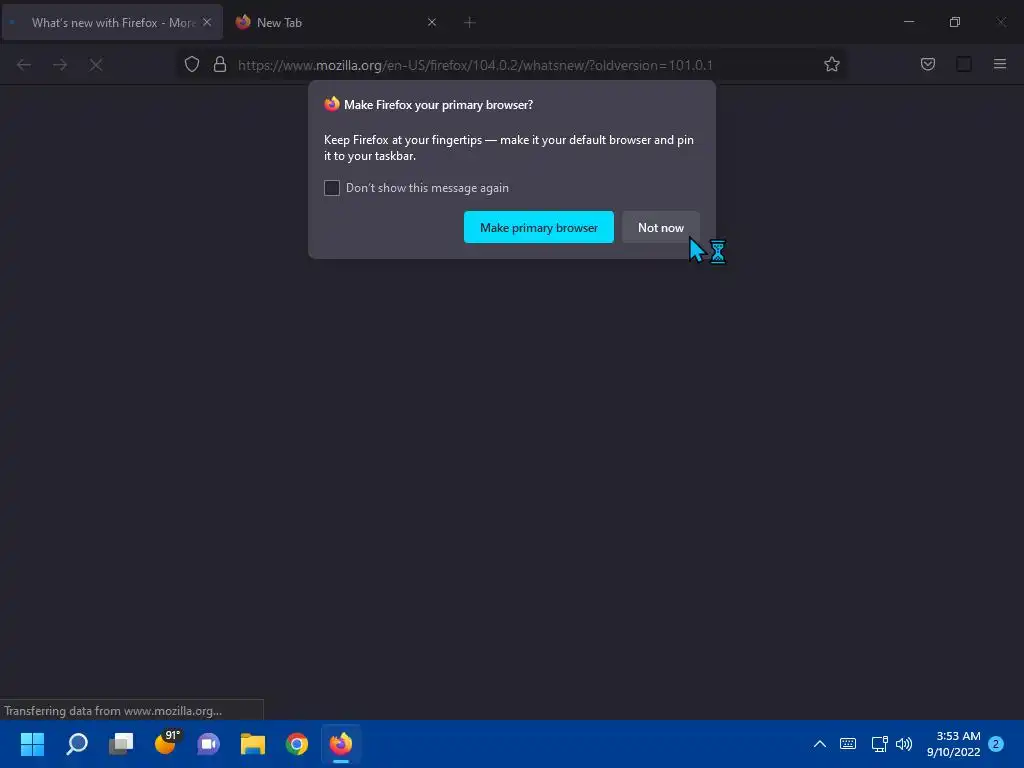This screenshot has height=768, width=1024.
Task: Open the weather widget showing 91°
Action: 167,743
